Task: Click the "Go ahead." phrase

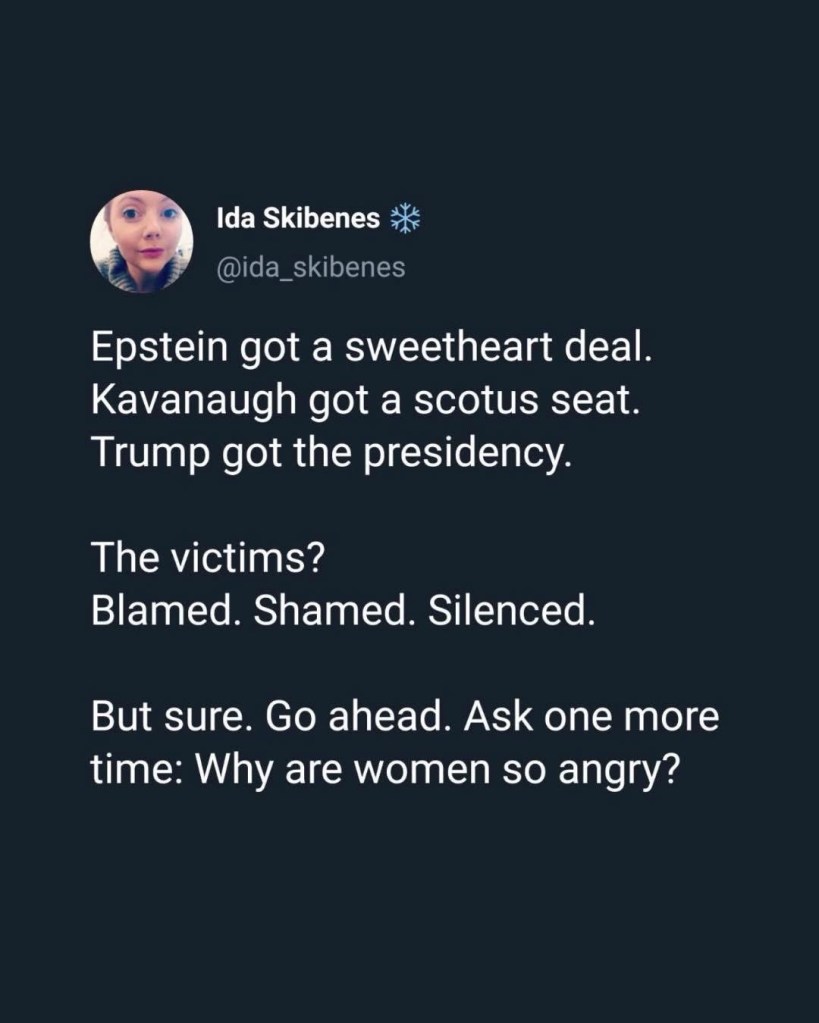Action: point(365,719)
